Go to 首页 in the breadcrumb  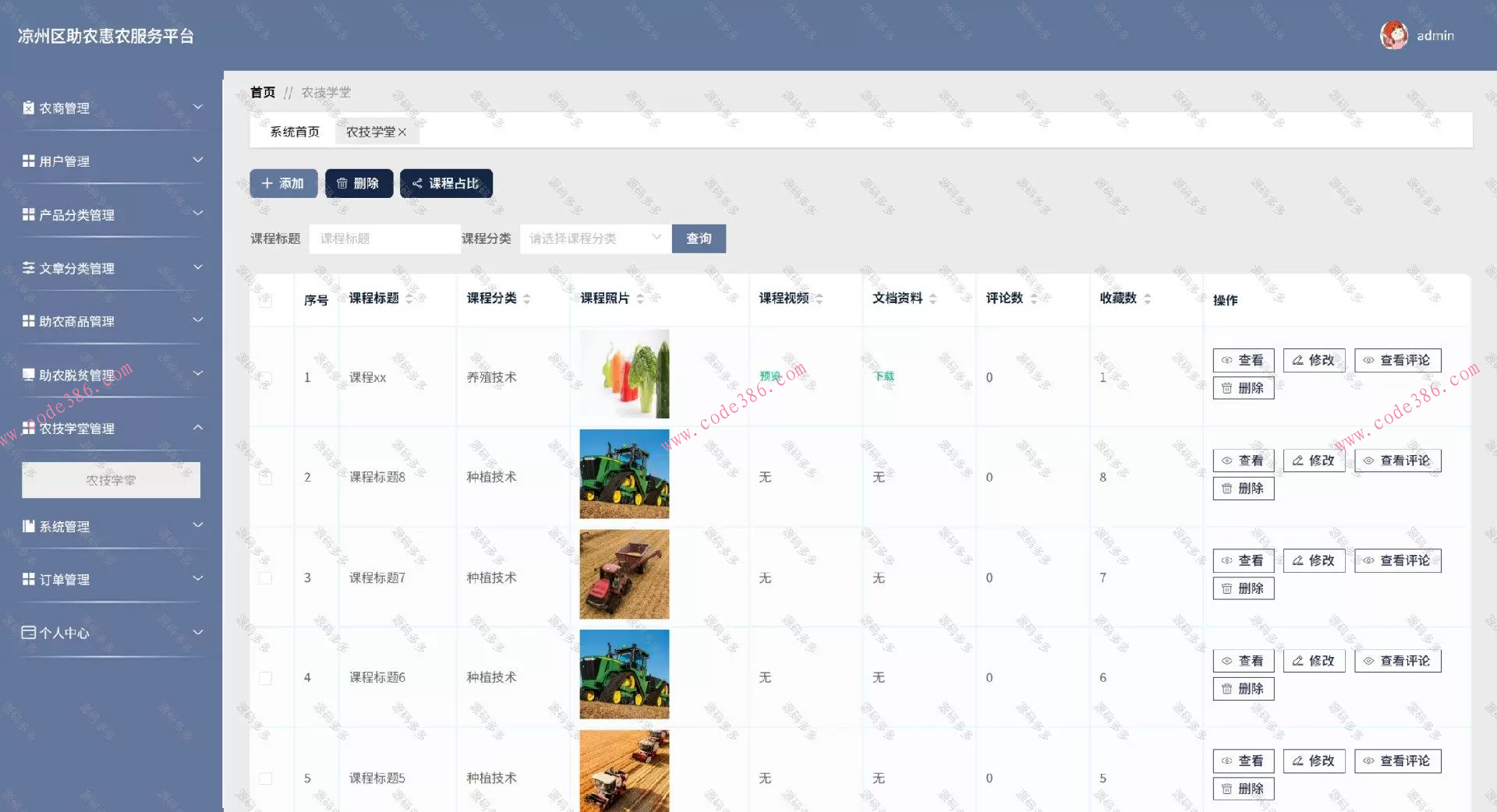(263, 93)
